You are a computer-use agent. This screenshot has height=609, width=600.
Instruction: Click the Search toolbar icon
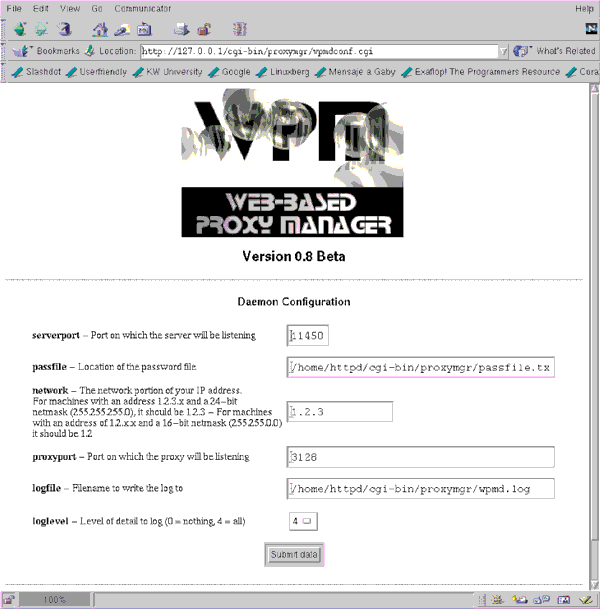123,29
